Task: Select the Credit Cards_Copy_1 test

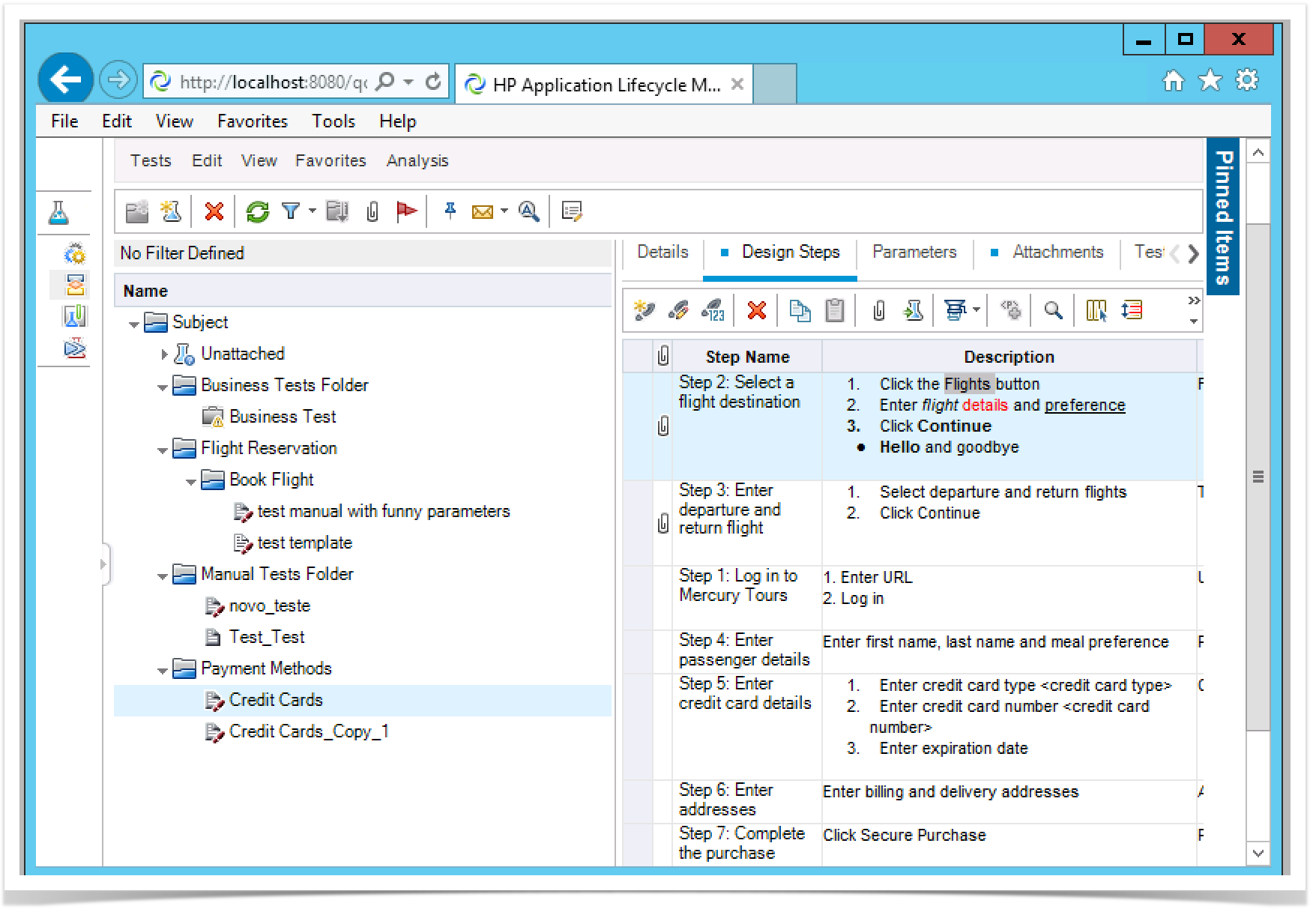Action: pos(309,731)
